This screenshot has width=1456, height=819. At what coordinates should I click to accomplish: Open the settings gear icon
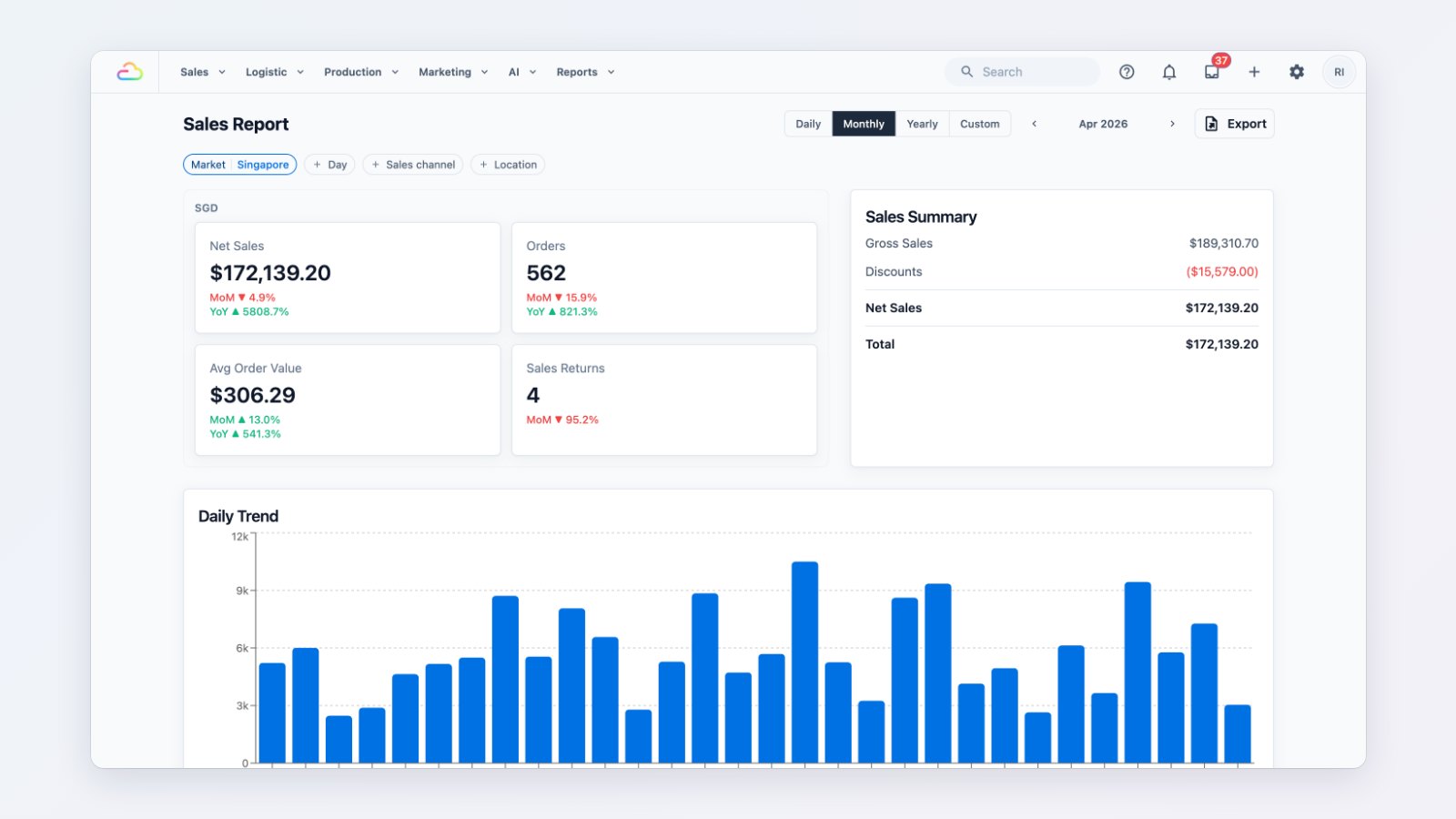1297,72
